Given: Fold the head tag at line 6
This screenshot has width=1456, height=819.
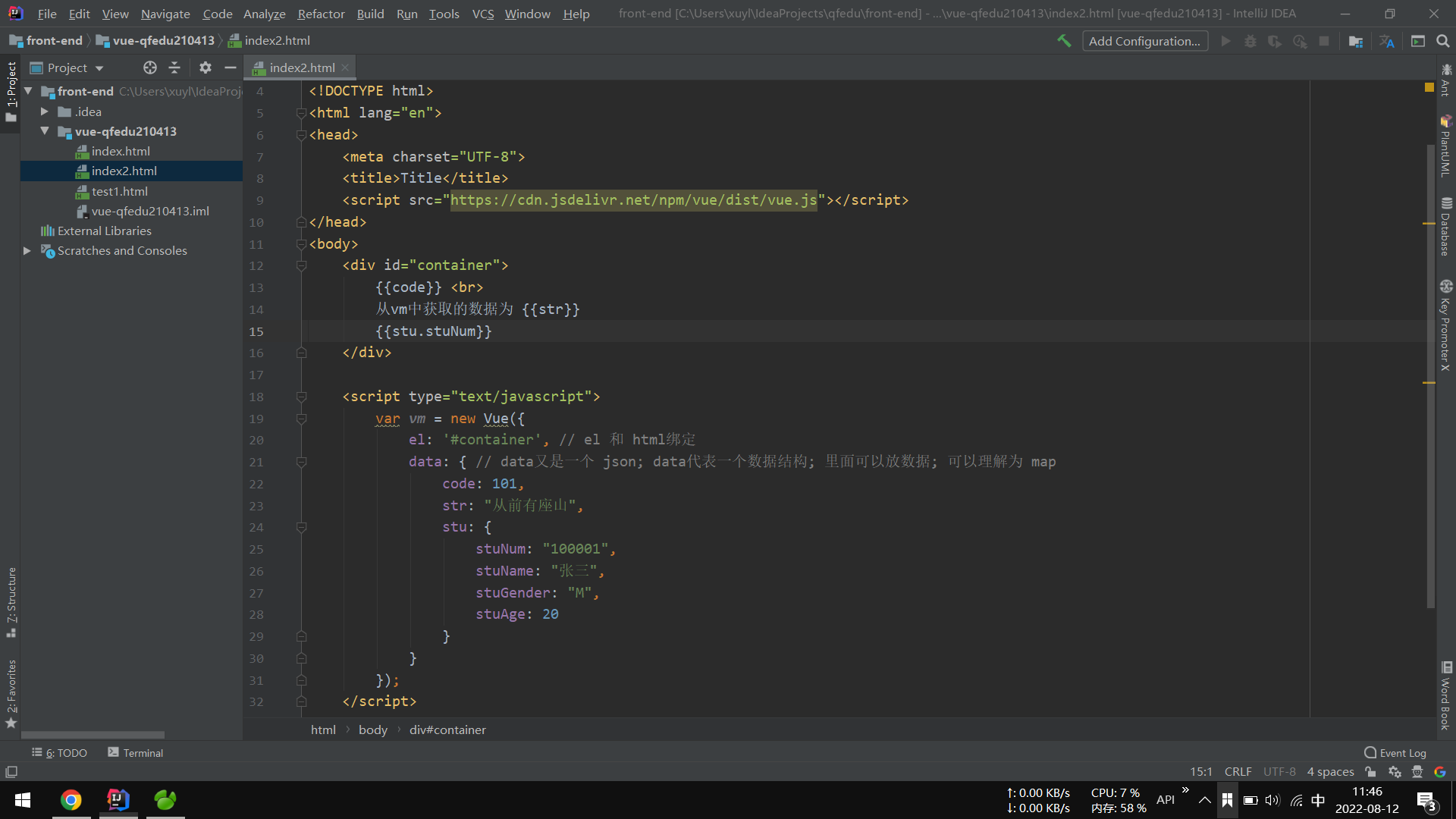Looking at the screenshot, I should click(x=301, y=135).
